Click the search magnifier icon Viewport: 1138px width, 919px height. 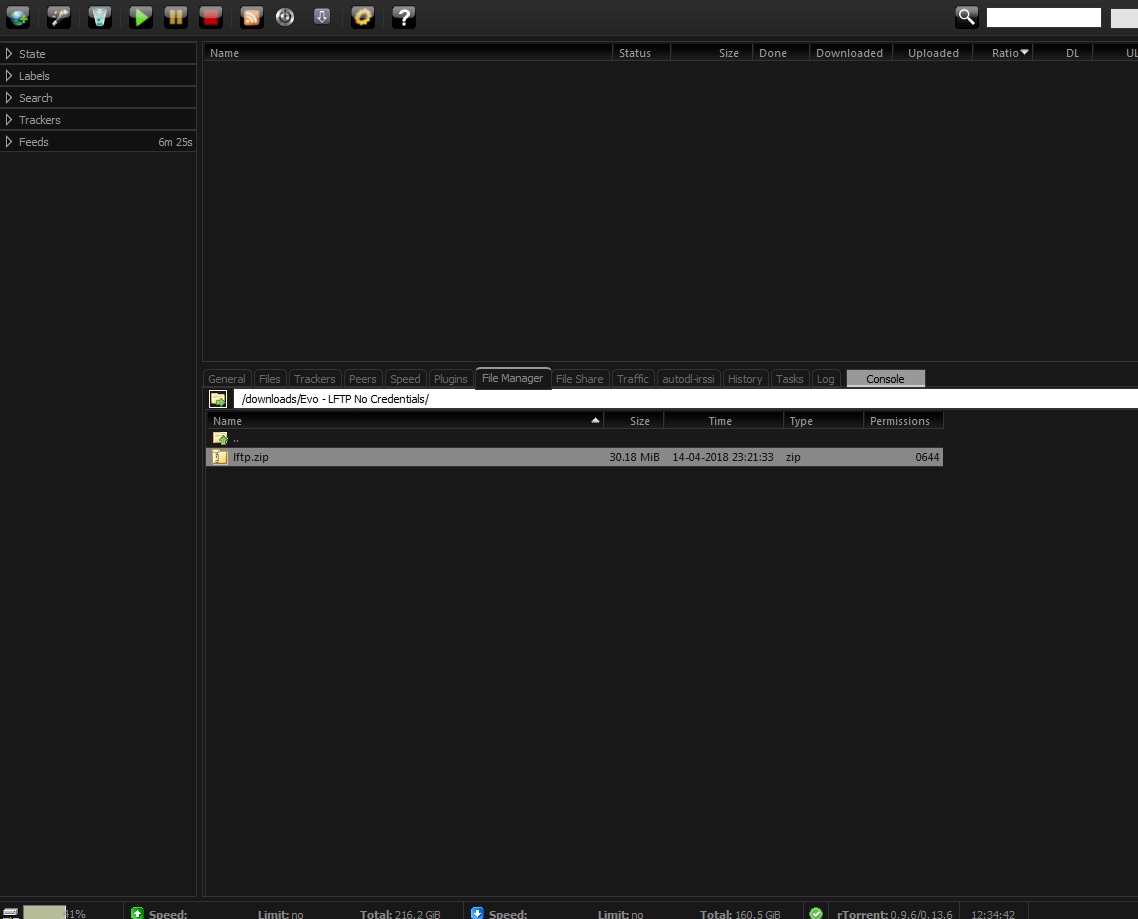pyautogui.click(x=965, y=17)
